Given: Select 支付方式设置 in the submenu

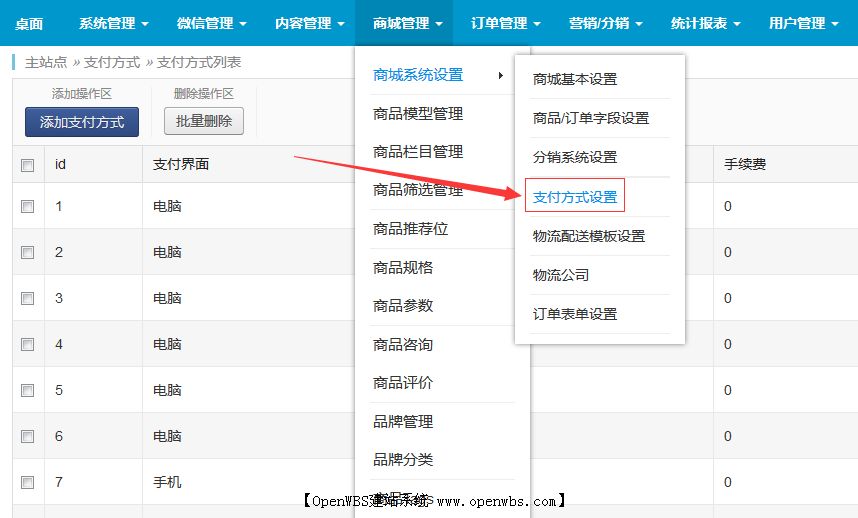Looking at the screenshot, I should 575,197.
